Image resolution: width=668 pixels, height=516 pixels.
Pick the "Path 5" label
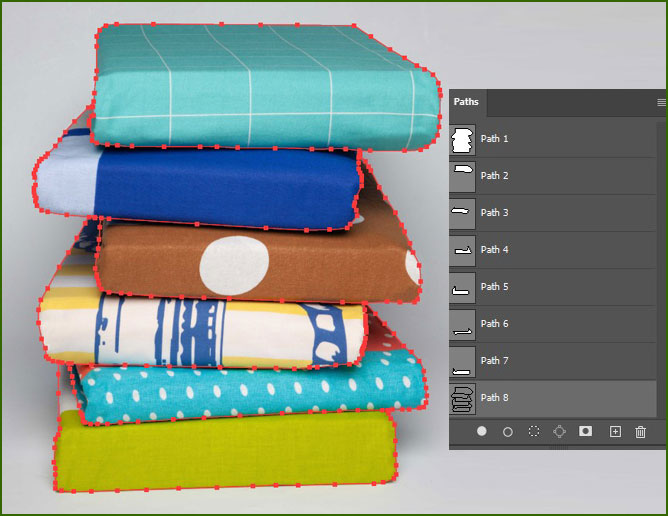click(495, 287)
